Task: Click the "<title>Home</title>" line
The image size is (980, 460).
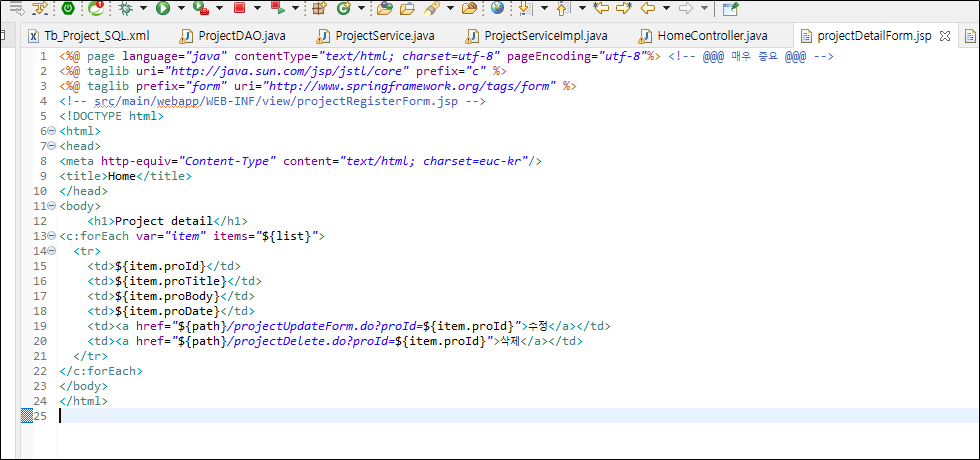Action: [x=125, y=176]
